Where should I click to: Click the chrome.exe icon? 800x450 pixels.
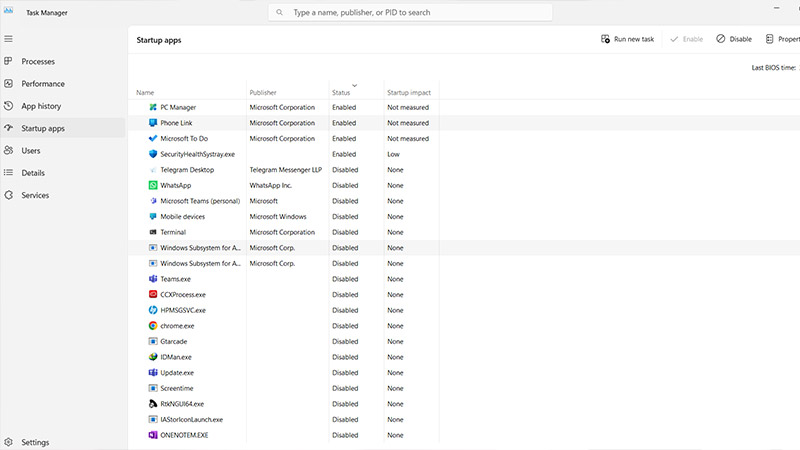pos(153,326)
